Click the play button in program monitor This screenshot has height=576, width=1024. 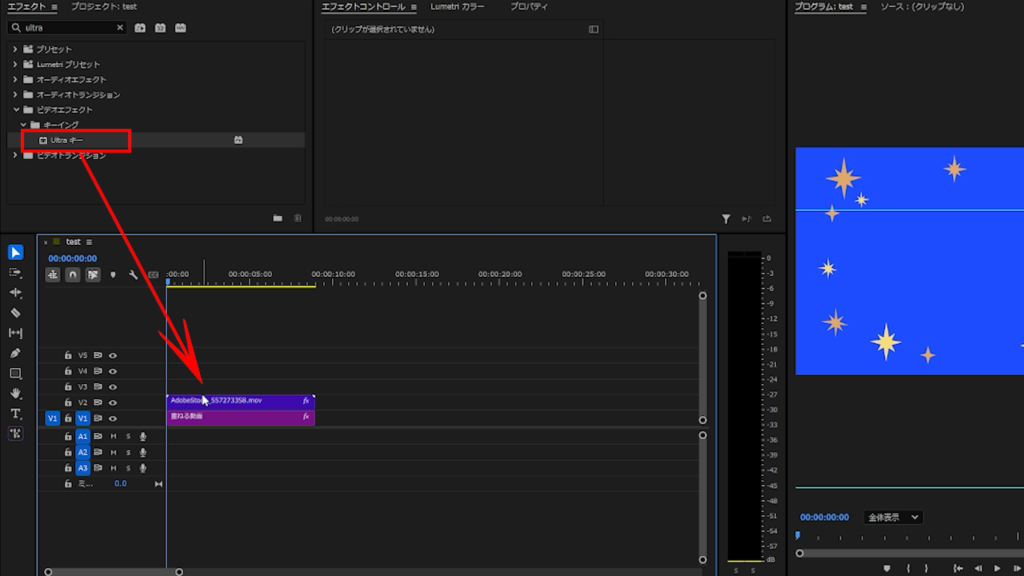pos(997,568)
